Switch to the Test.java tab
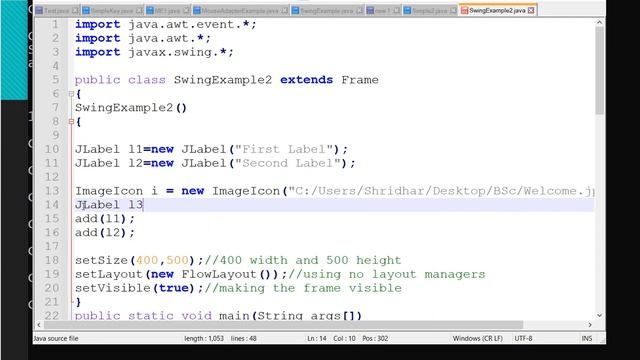The width and height of the screenshot is (640, 360). tap(57, 11)
